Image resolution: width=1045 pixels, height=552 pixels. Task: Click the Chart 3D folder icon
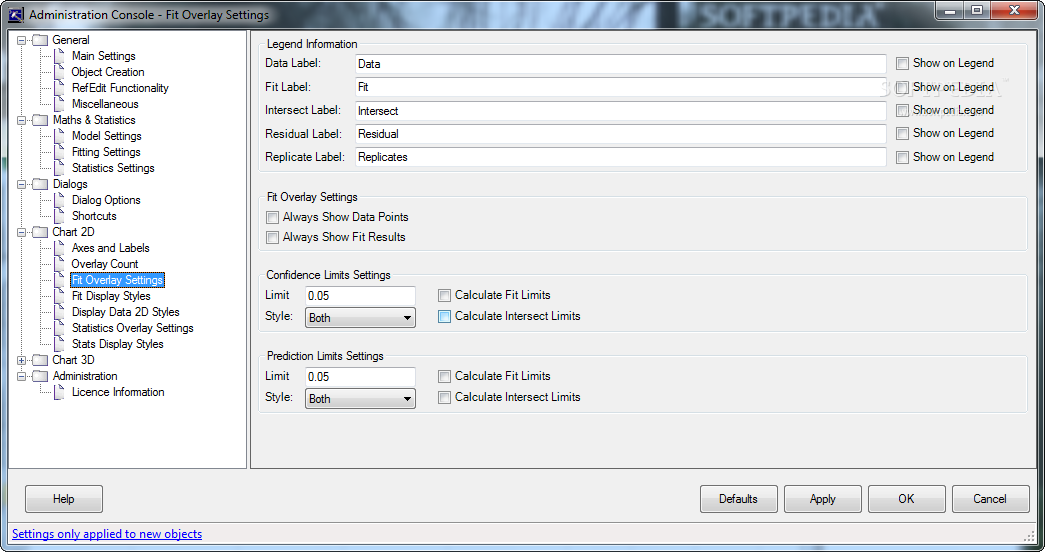point(41,360)
